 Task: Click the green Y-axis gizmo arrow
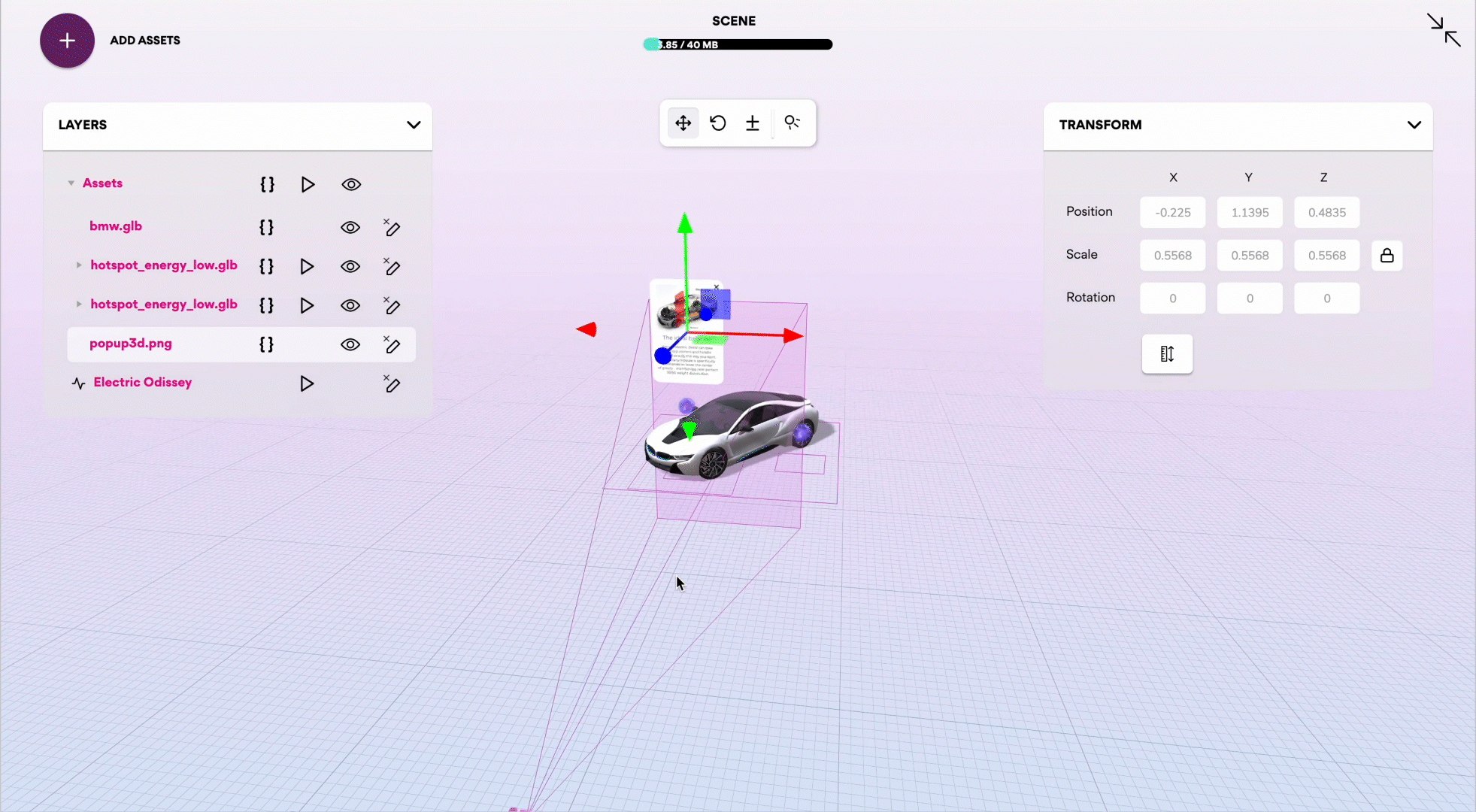(685, 223)
